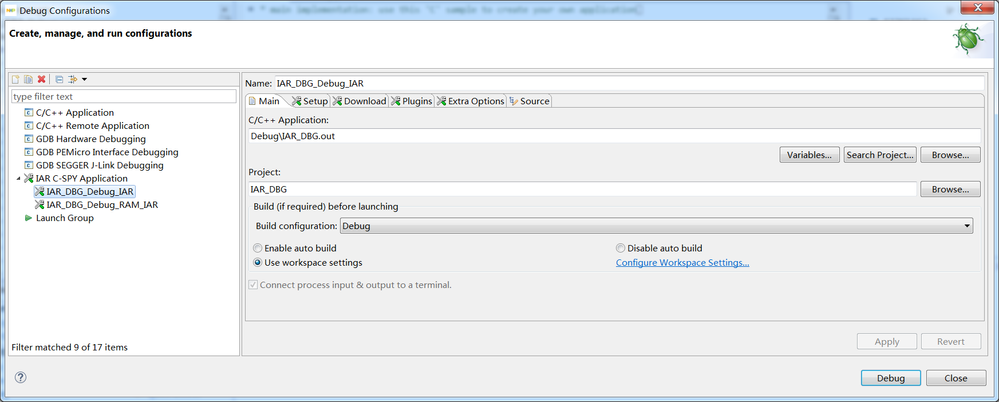Switch to the Main tab

pyautogui.click(x=264, y=101)
